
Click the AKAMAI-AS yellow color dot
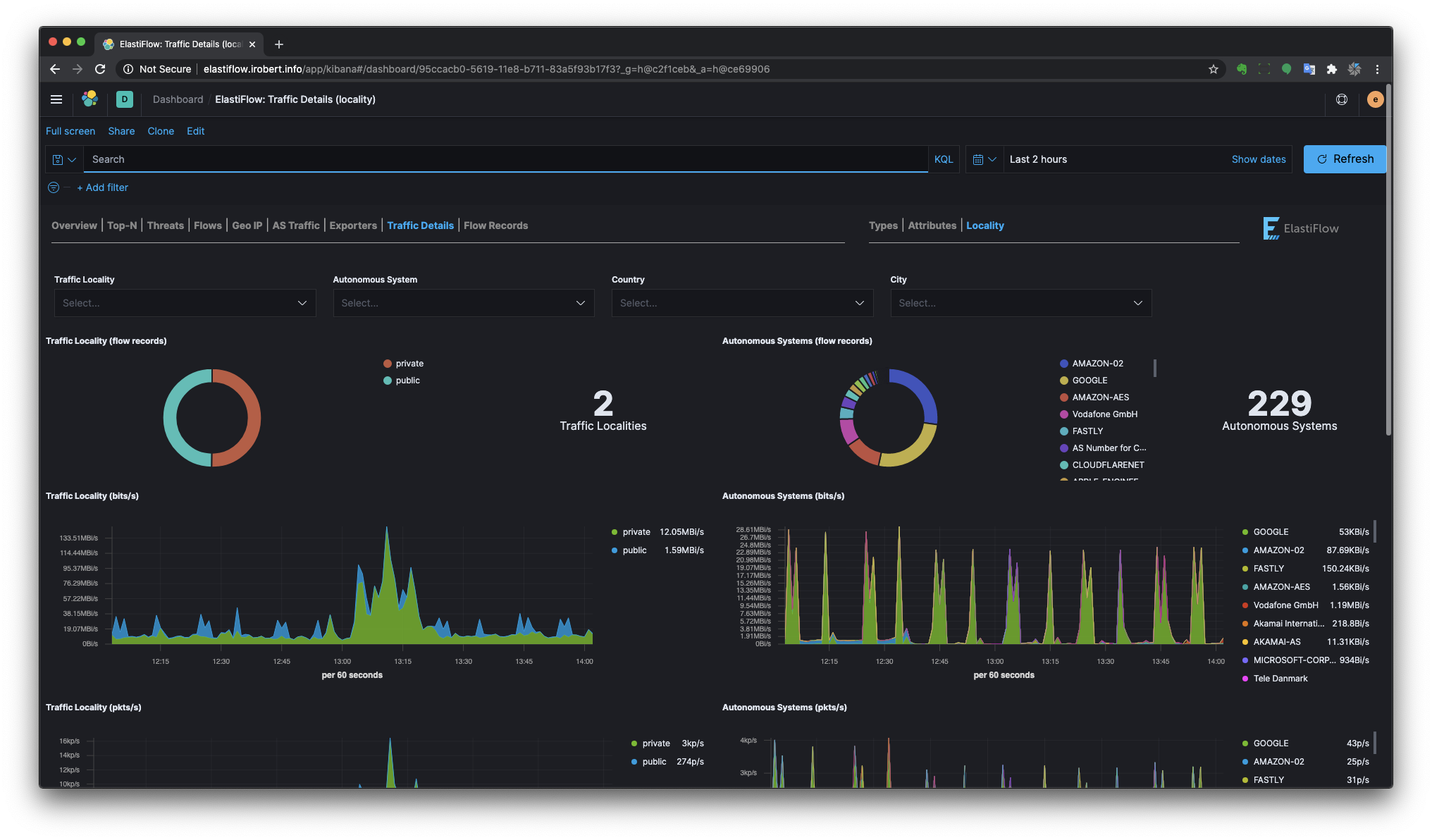(x=1245, y=642)
